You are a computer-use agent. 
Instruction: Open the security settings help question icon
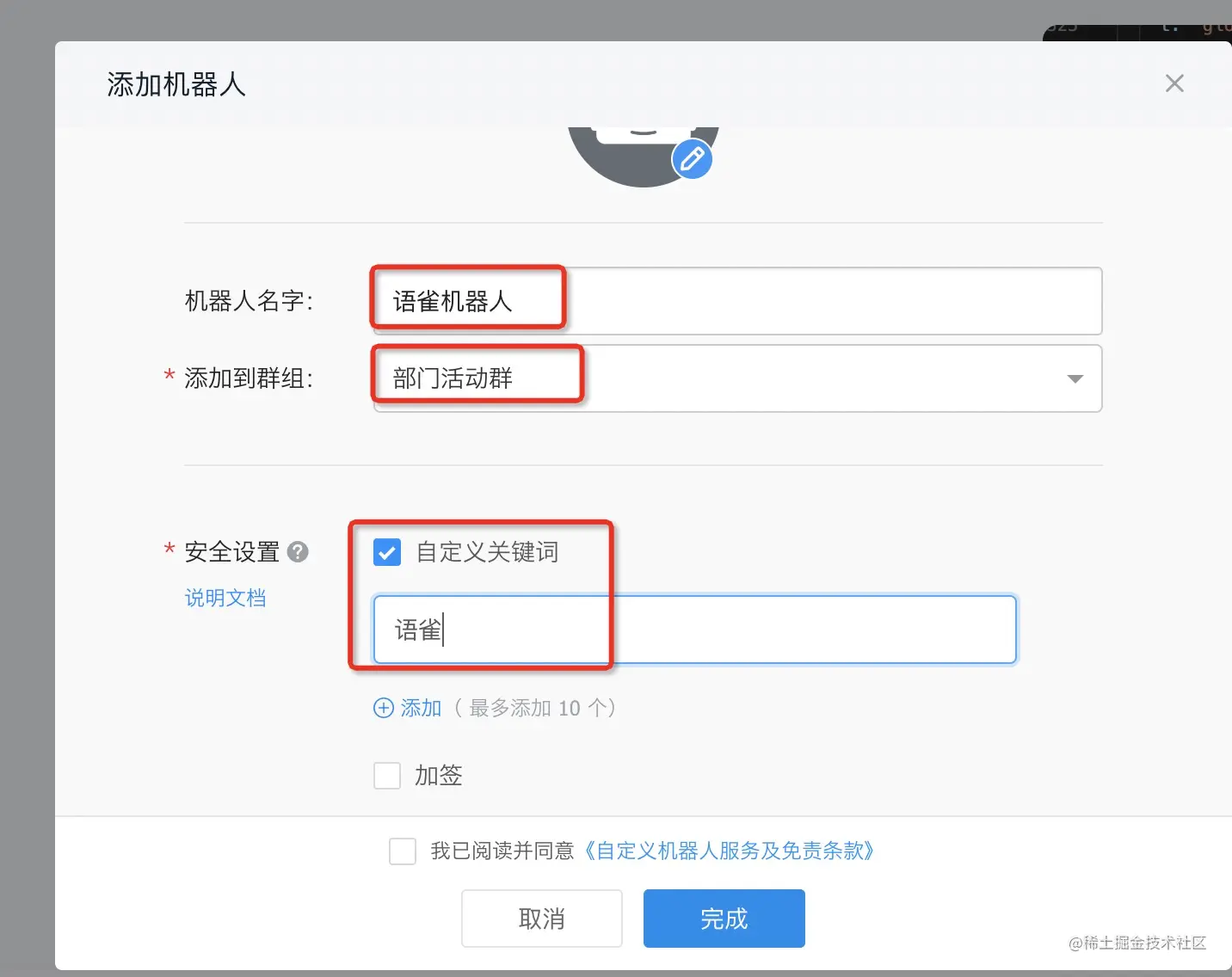298,552
